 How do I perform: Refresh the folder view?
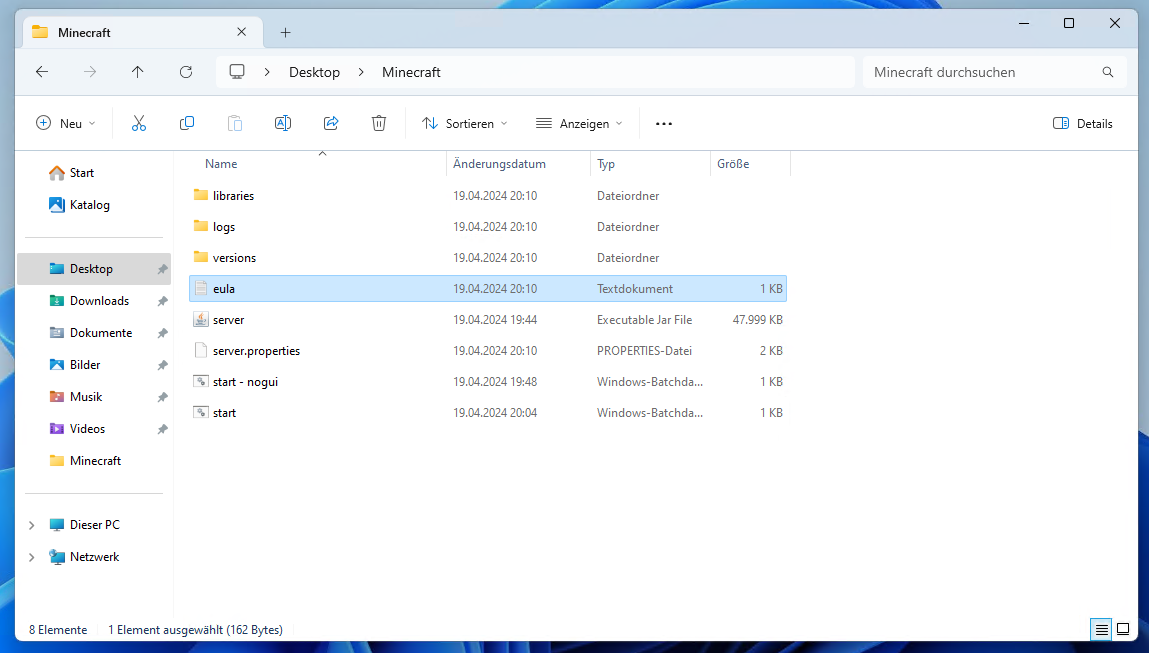point(186,72)
